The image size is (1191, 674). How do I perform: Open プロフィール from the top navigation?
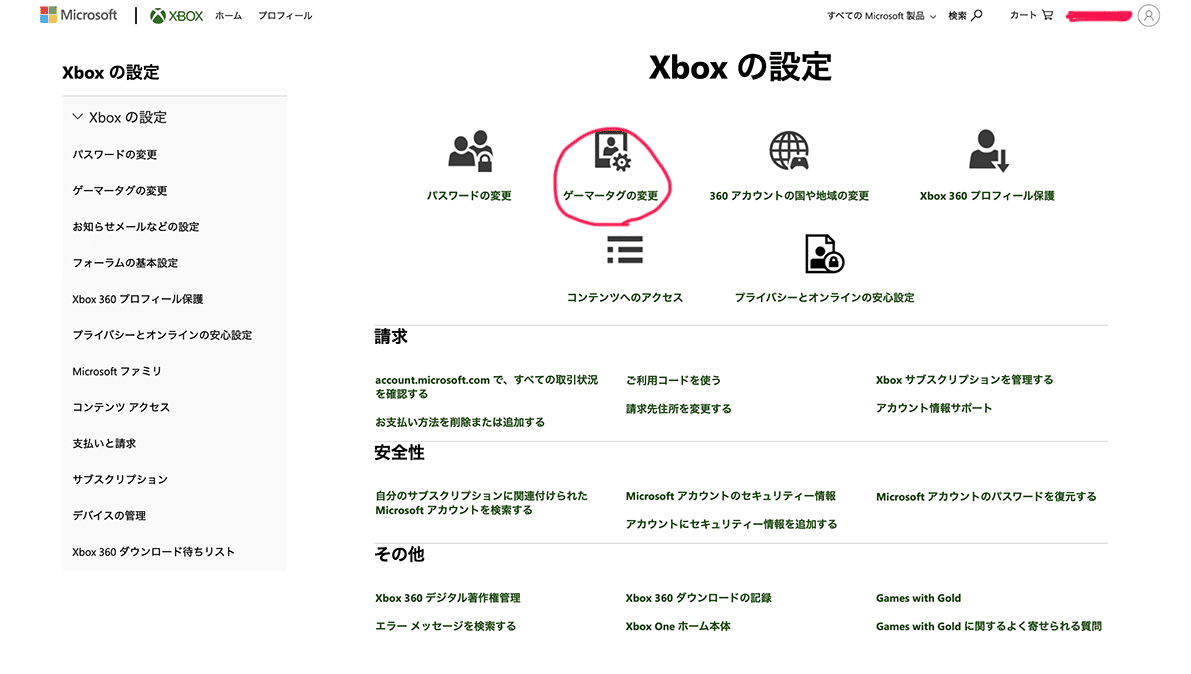tap(284, 16)
